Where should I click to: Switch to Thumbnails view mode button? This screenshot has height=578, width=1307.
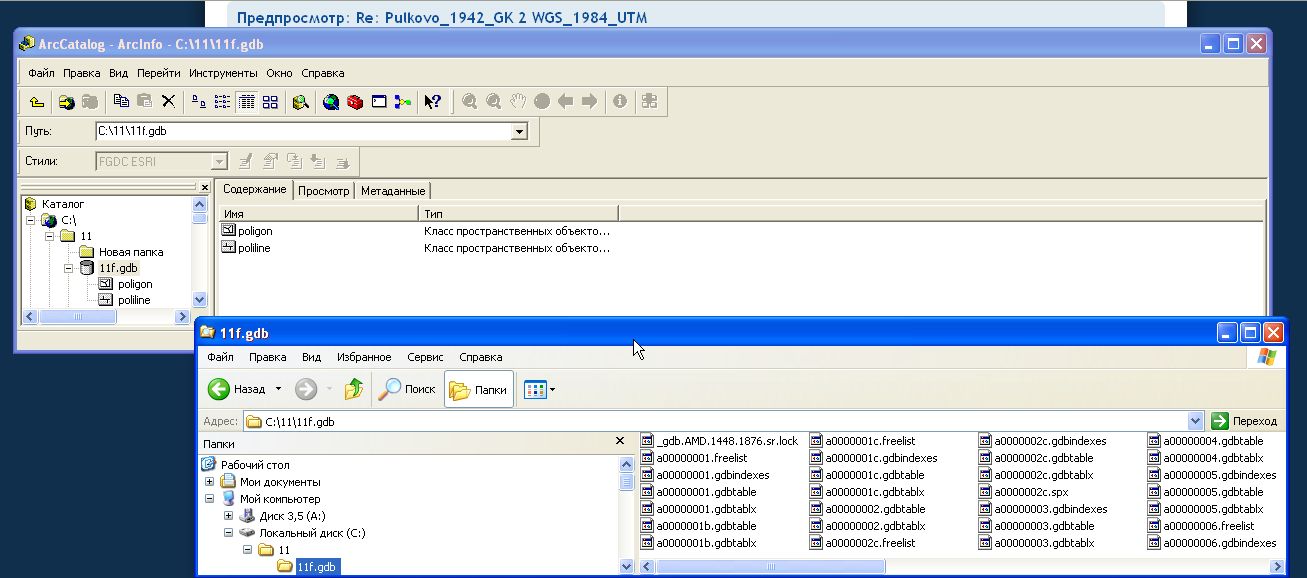[x=270, y=101]
